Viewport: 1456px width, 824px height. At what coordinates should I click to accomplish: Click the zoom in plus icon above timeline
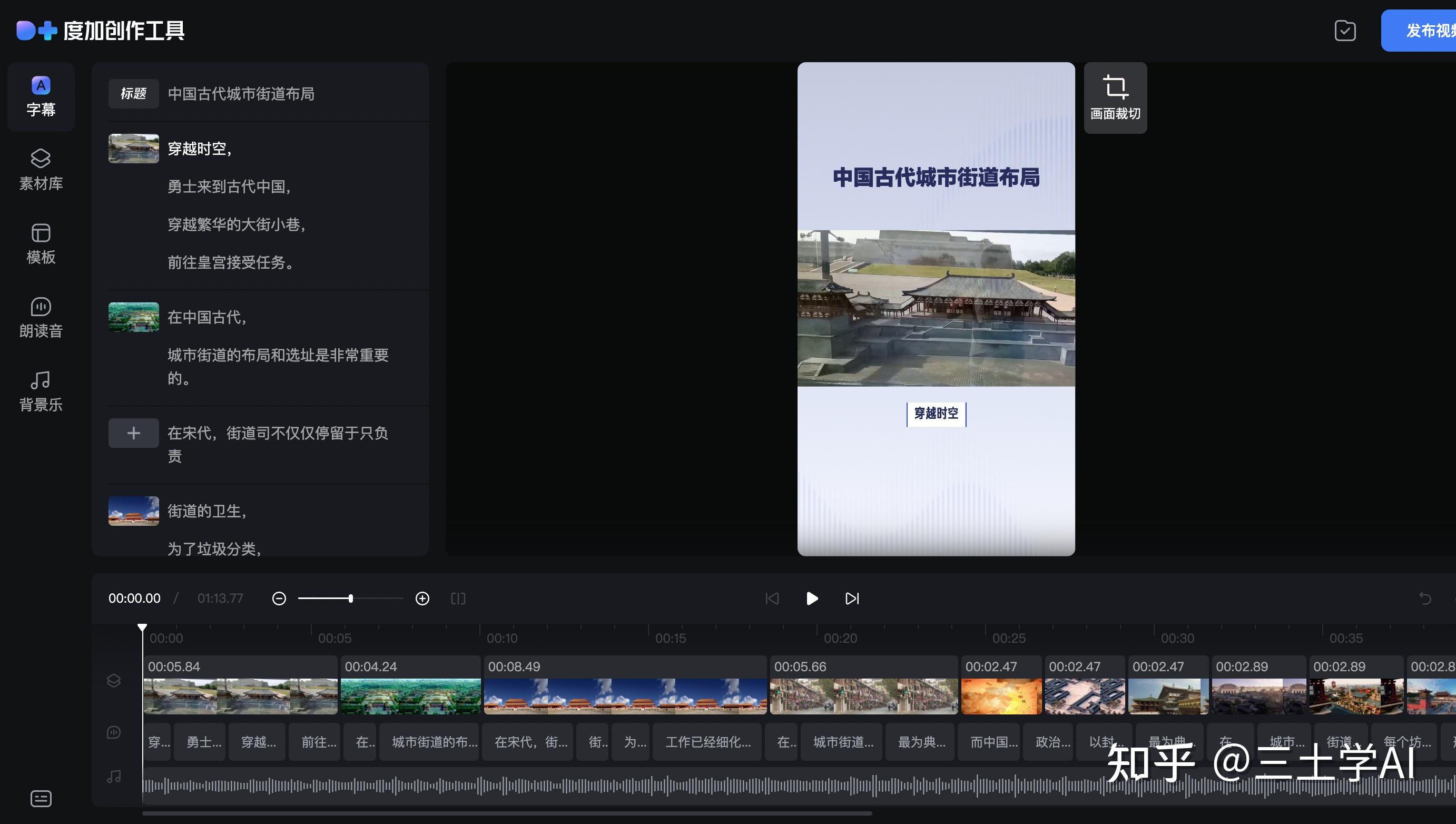click(x=422, y=597)
